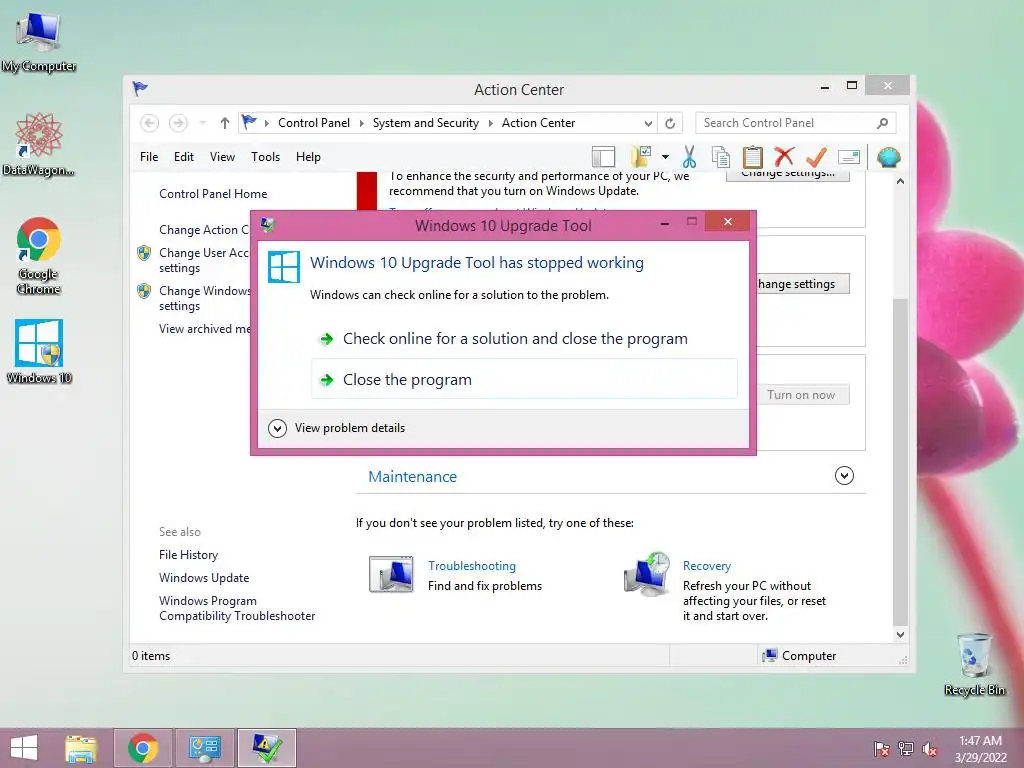The height and width of the screenshot is (768, 1024).
Task: Choose Close the program
Action: pos(524,379)
